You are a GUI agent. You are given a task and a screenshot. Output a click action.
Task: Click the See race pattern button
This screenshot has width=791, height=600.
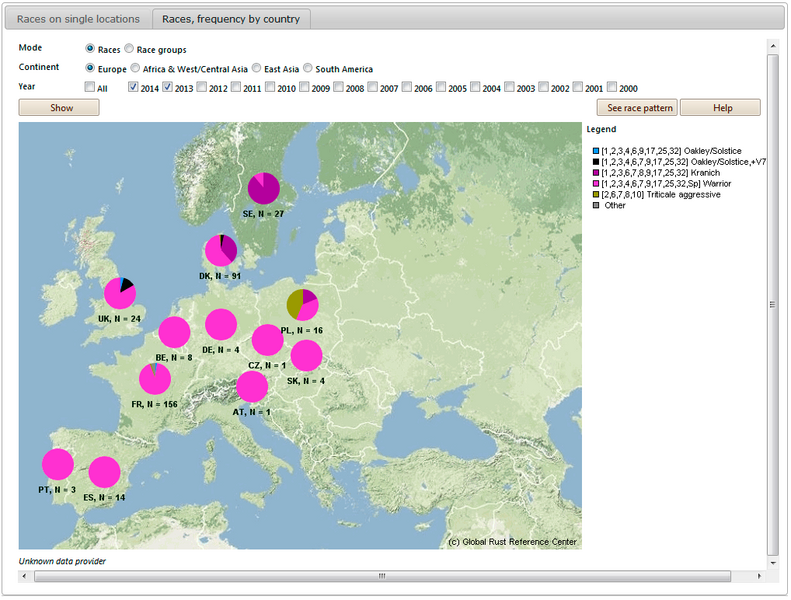tap(636, 108)
